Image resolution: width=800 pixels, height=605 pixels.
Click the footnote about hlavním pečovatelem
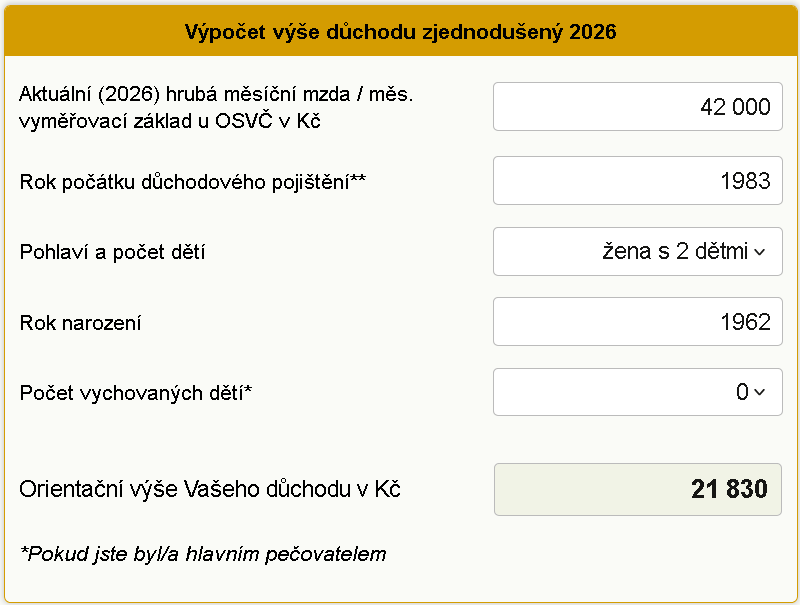pos(203,553)
